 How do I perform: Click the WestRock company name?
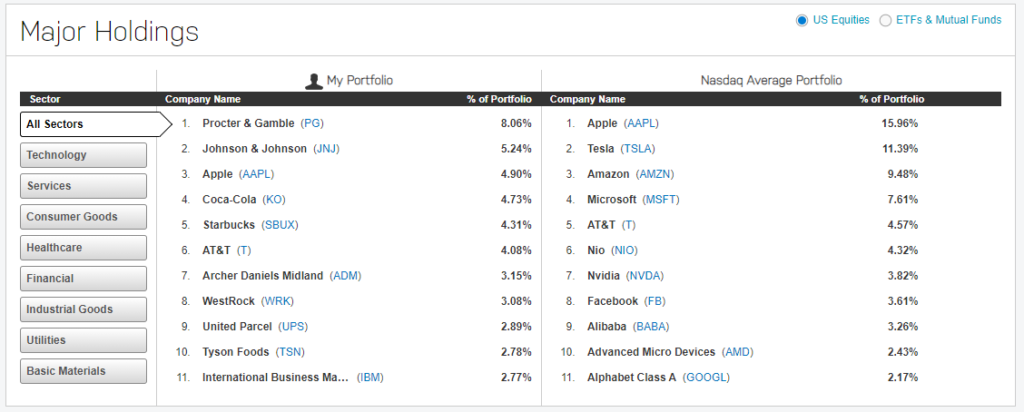pos(229,301)
